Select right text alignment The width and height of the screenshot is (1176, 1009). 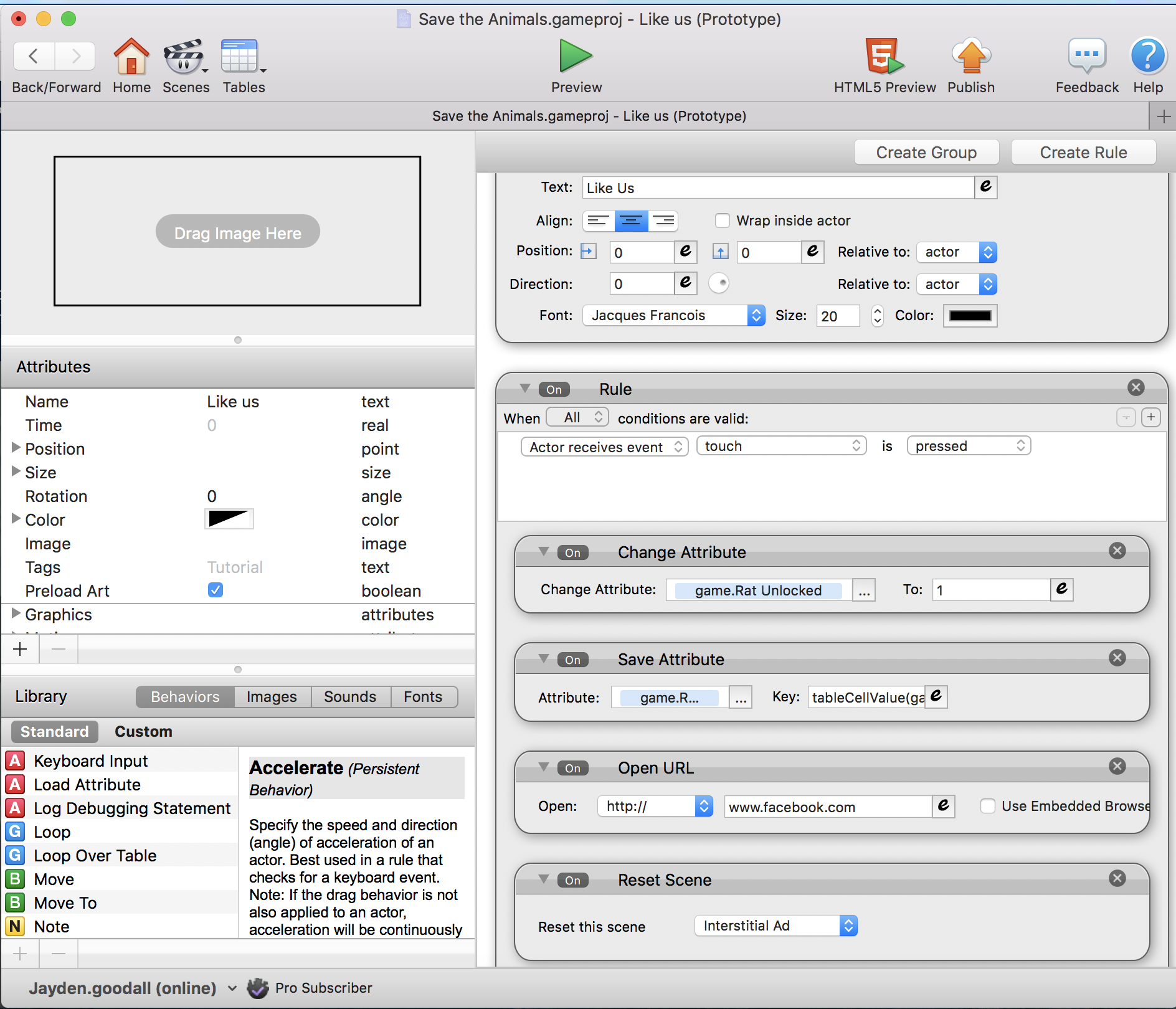[663, 221]
